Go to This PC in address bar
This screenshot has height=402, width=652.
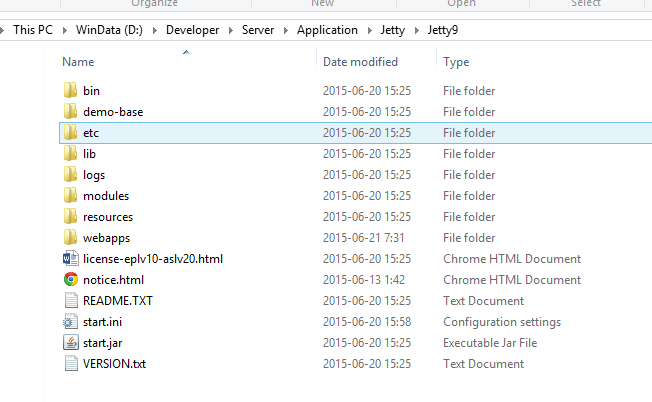coord(33,30)
